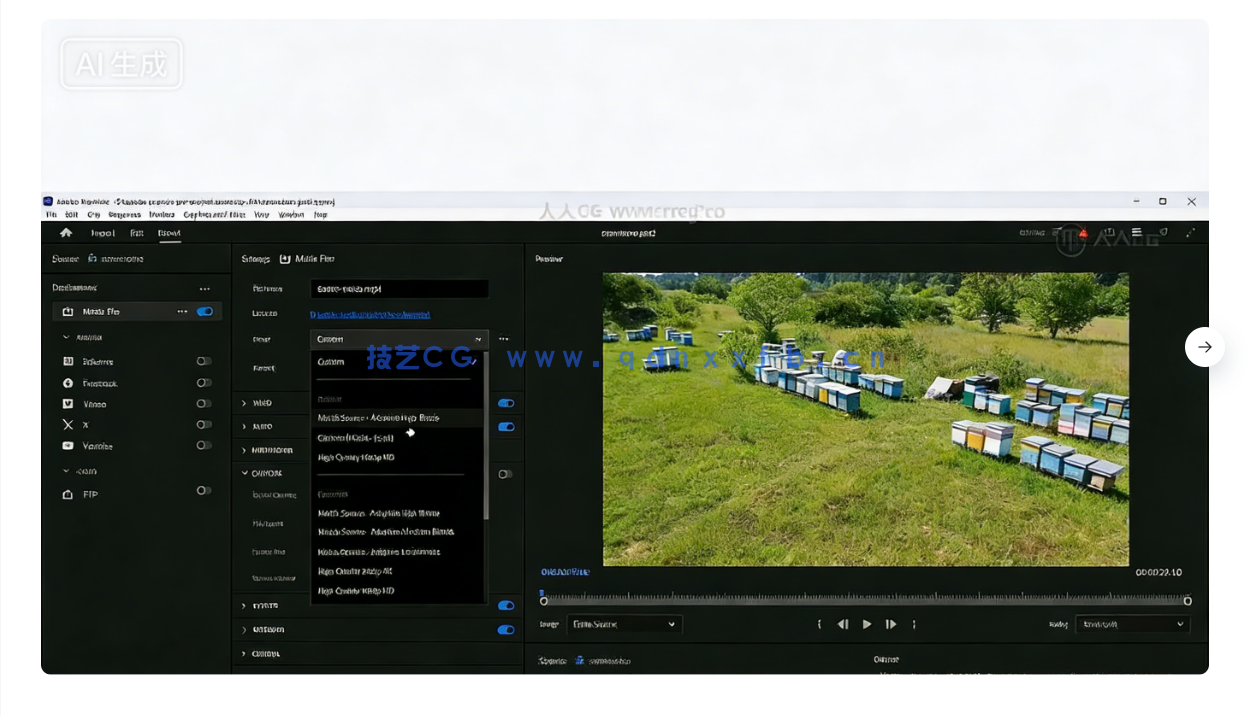Select the X destination icon
Screen dimensions: 1248x716
[x=67, y=424]
